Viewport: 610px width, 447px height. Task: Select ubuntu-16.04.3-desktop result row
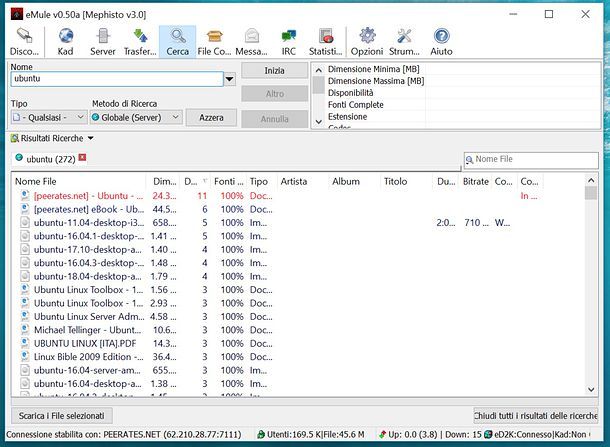pos(298,263)
